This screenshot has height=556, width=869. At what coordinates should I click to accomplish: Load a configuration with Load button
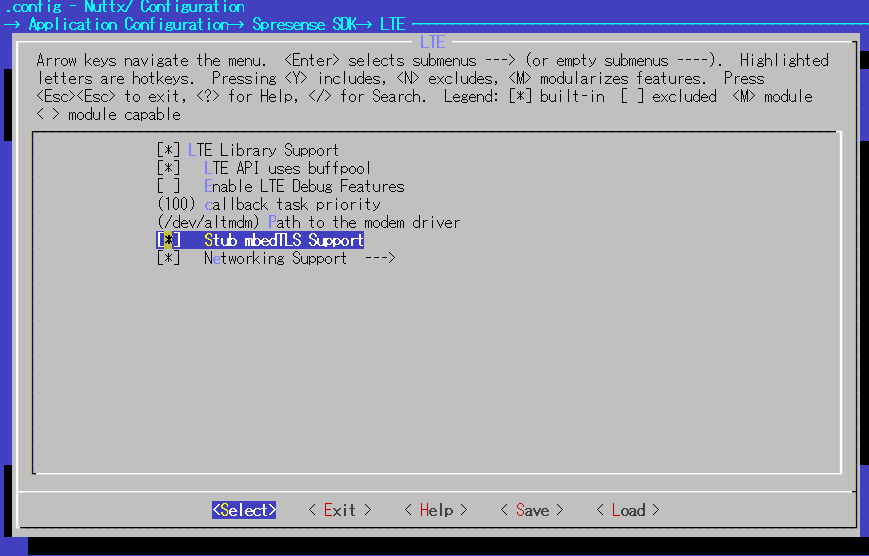628,510
